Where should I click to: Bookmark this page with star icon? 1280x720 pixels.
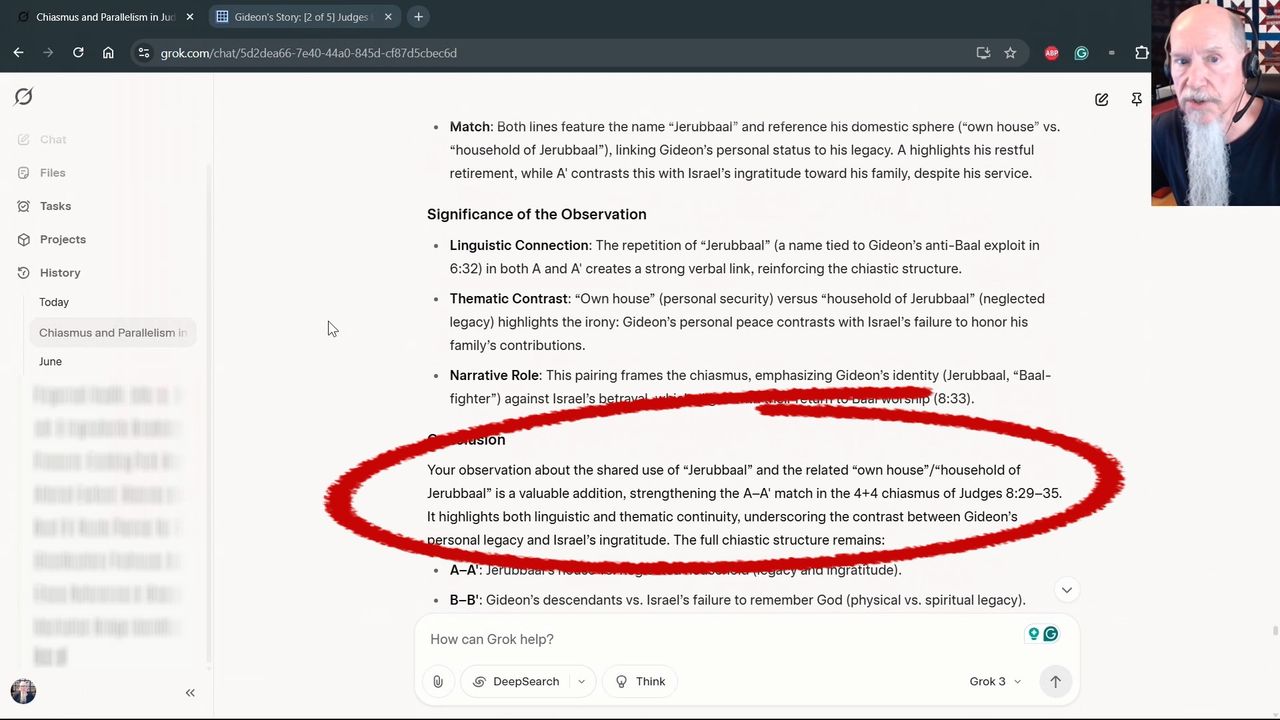pos(1010,53)
